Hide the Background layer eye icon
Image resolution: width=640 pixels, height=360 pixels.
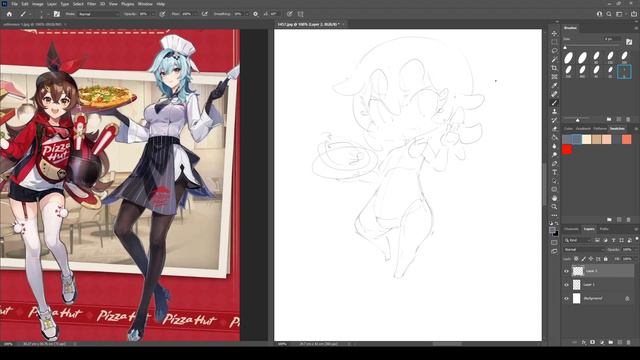point(567,299)
